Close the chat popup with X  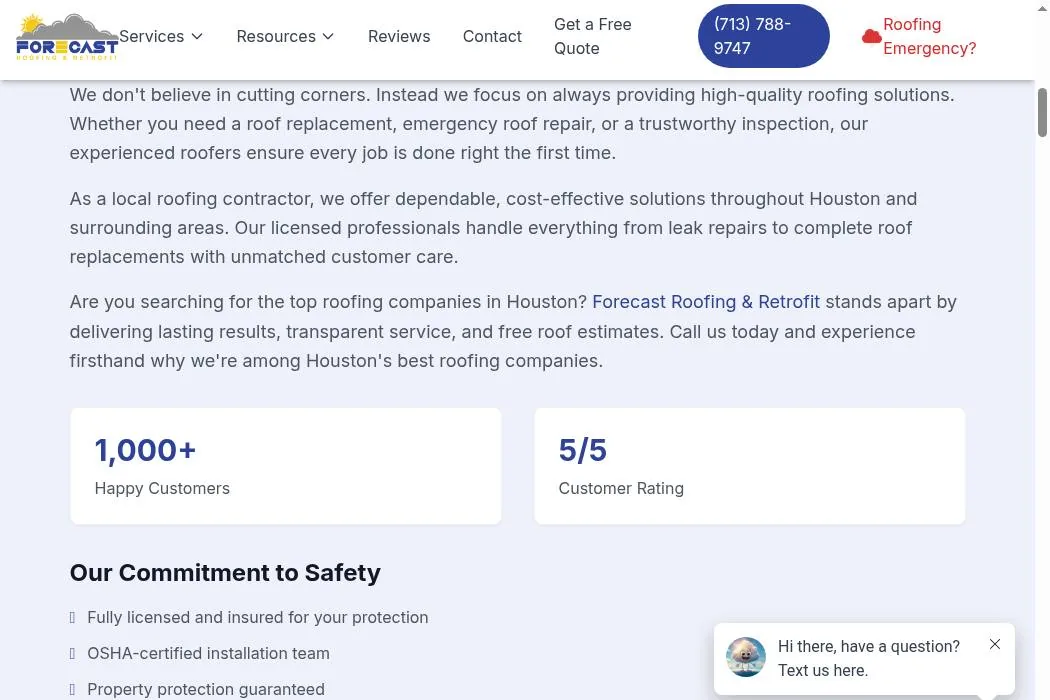click(x=995, y=644)
